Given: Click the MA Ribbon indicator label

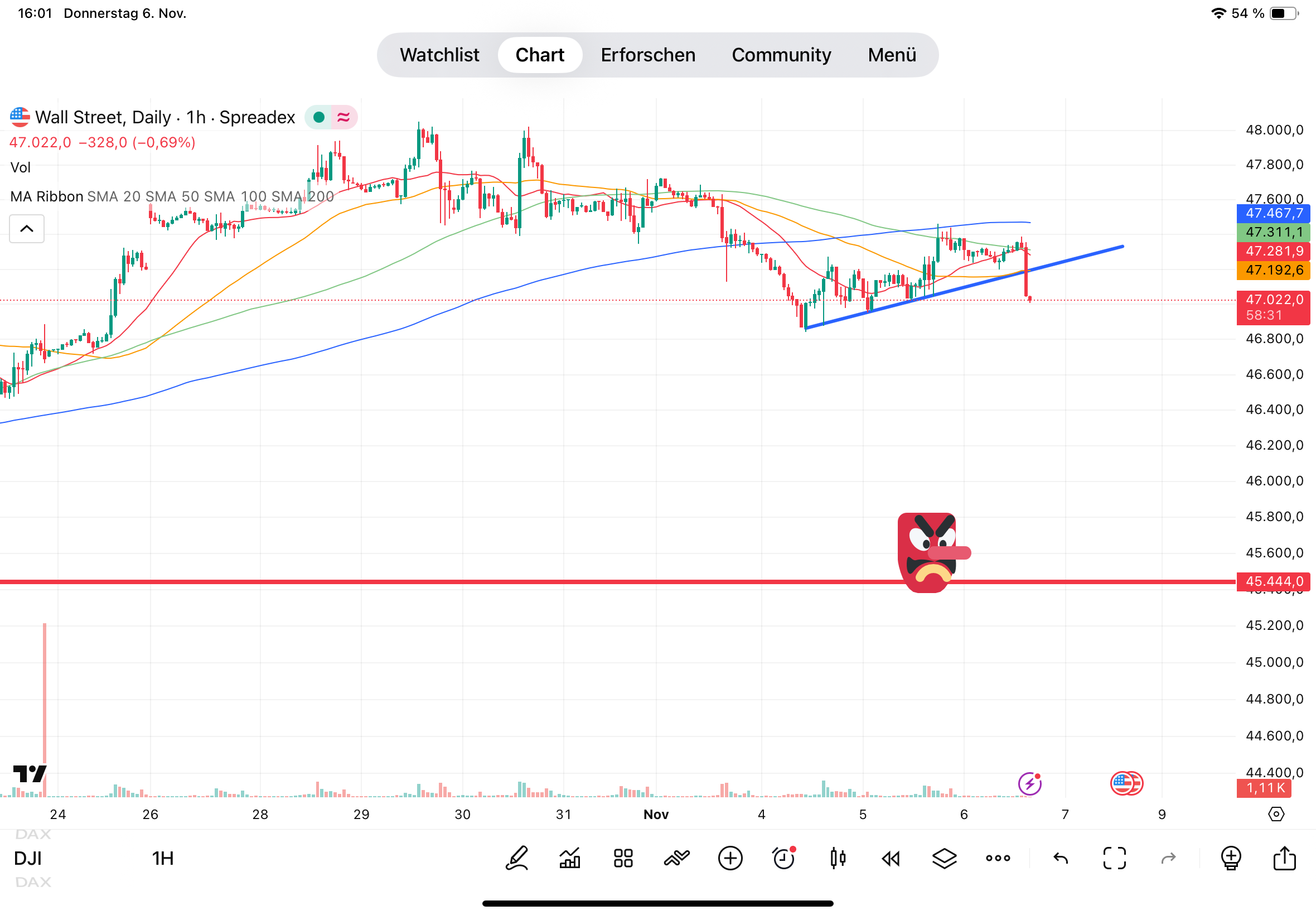Looking at the screenshot, I should pos(47,196).
